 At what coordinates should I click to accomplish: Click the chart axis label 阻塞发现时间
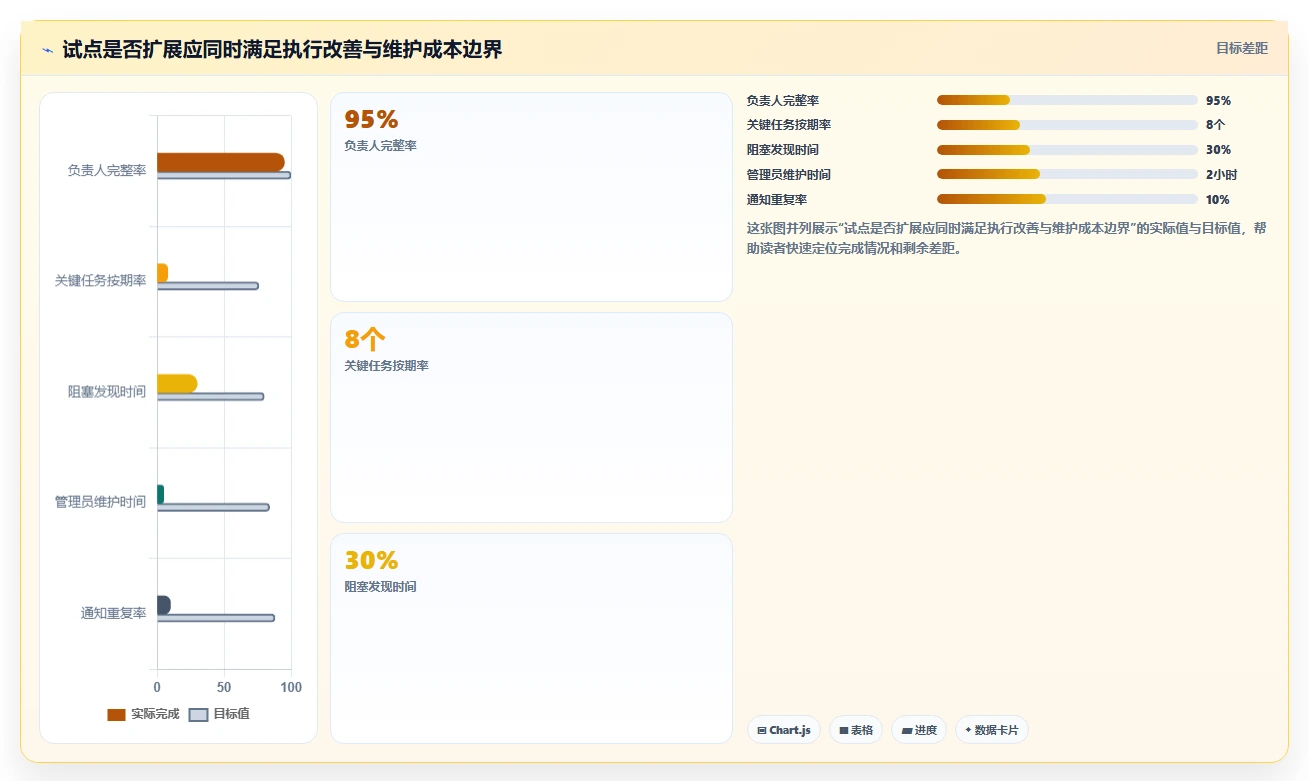107,392
